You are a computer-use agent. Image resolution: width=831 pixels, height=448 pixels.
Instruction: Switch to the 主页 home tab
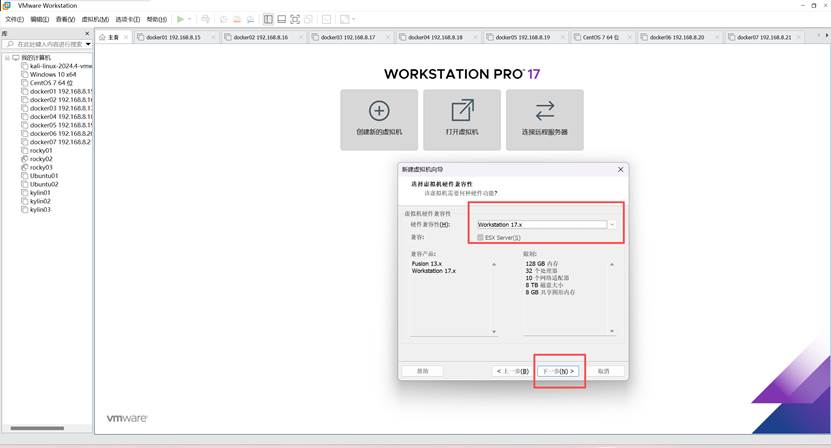click(x=113, y=37)
